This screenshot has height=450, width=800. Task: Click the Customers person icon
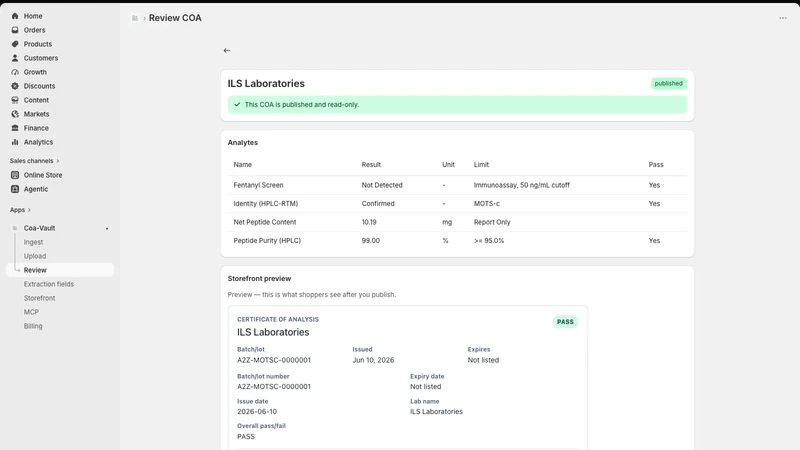[x=15, y=58]
